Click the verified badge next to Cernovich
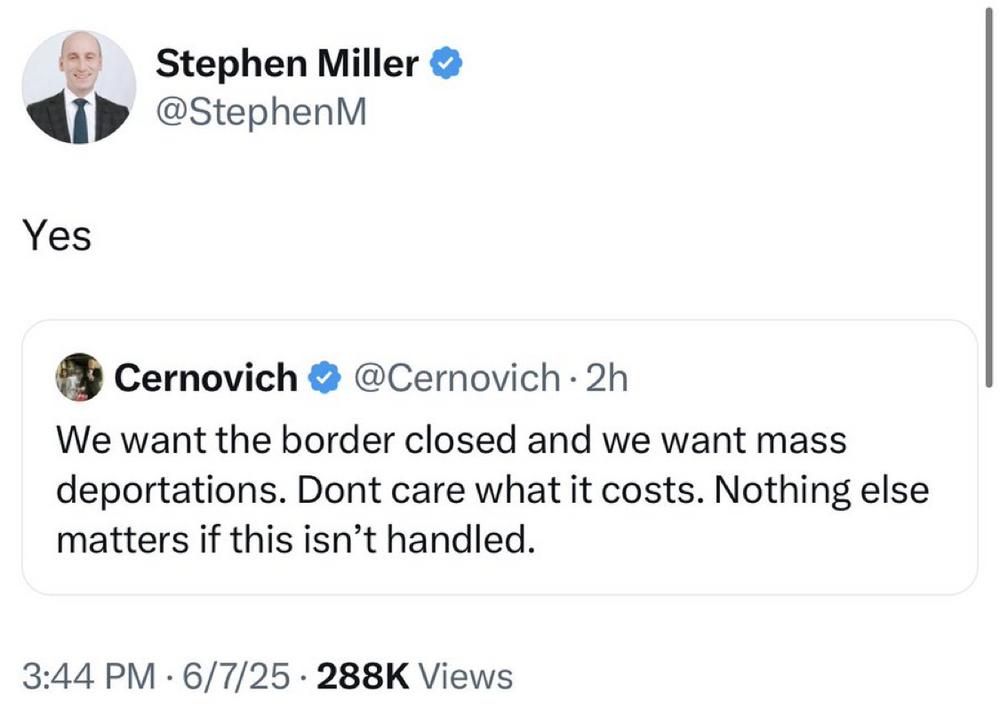 coord(323,378)
